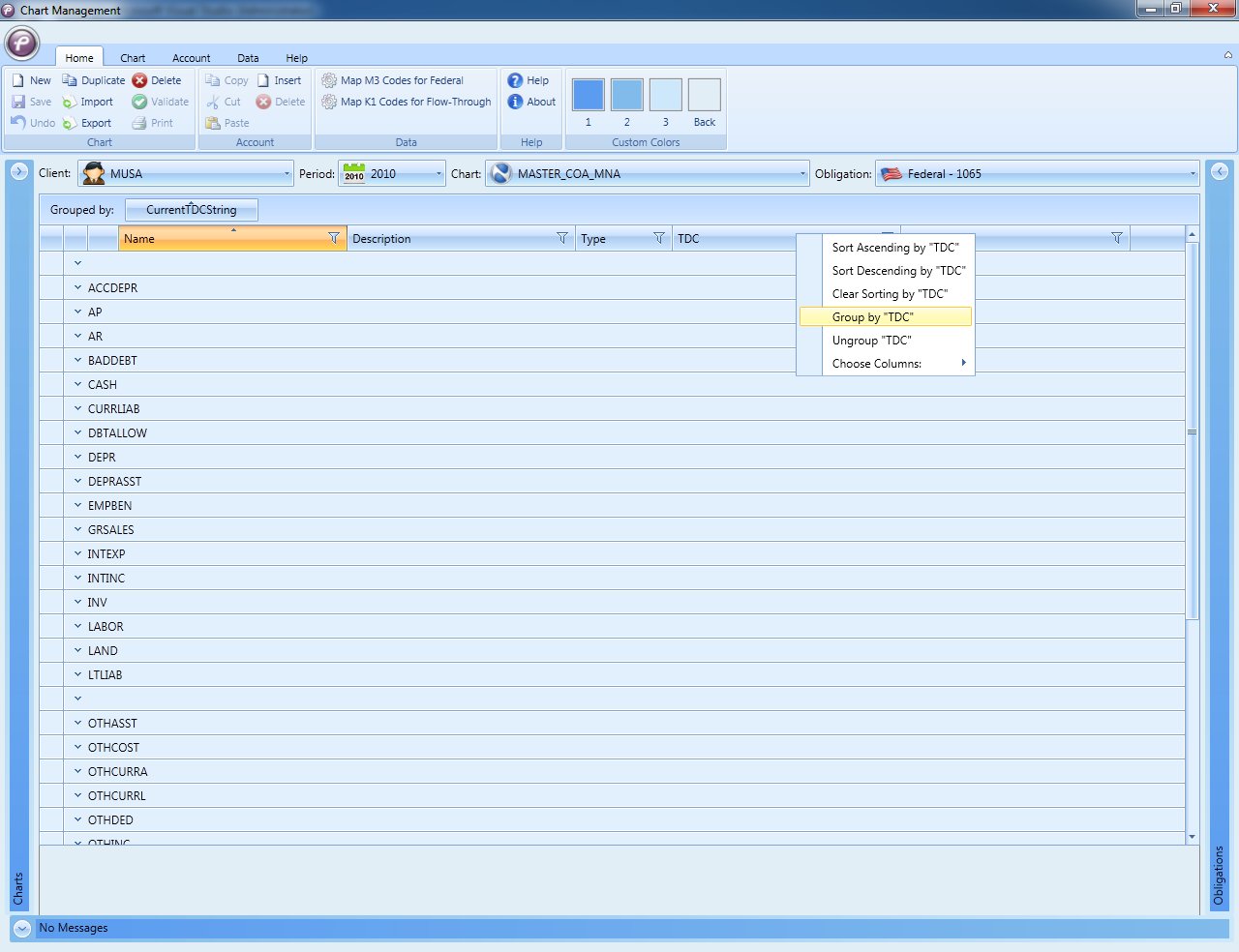Click the Duplicate chart icon
This screenshot has height=952, width=1239.
70,80
